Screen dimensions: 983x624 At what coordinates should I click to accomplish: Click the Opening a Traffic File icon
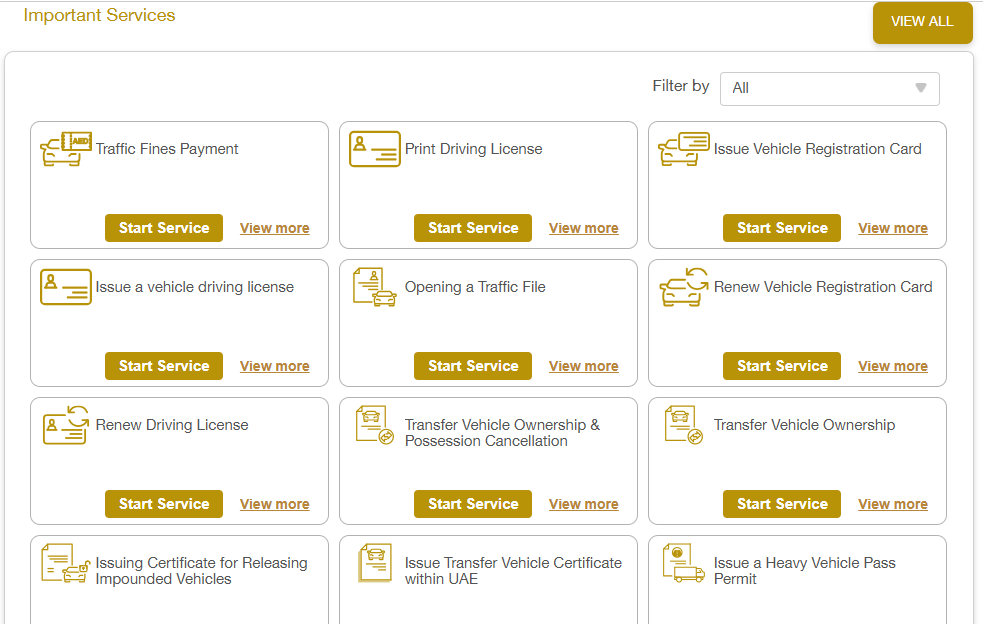pyautogui.click(x=375, y=287)
